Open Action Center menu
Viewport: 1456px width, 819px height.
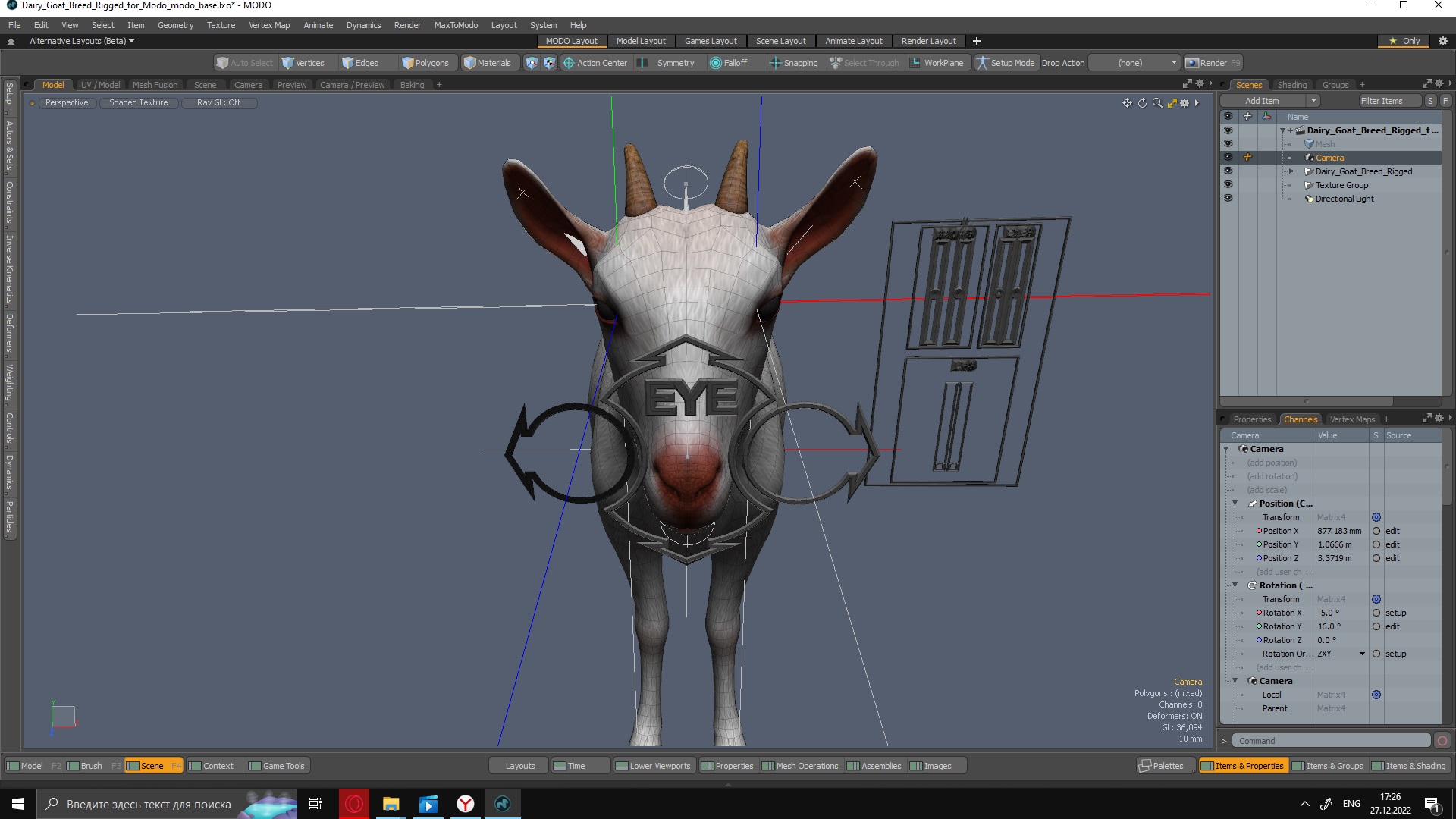pos(595,63)
